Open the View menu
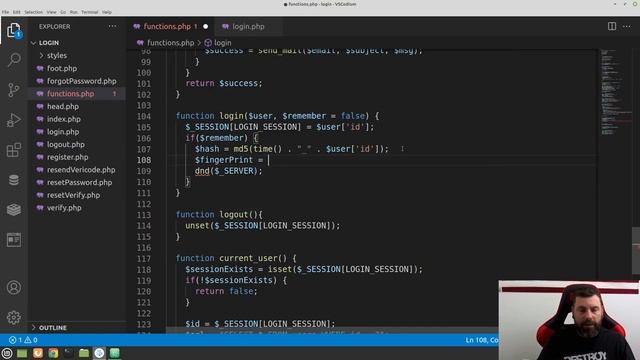 51,12
